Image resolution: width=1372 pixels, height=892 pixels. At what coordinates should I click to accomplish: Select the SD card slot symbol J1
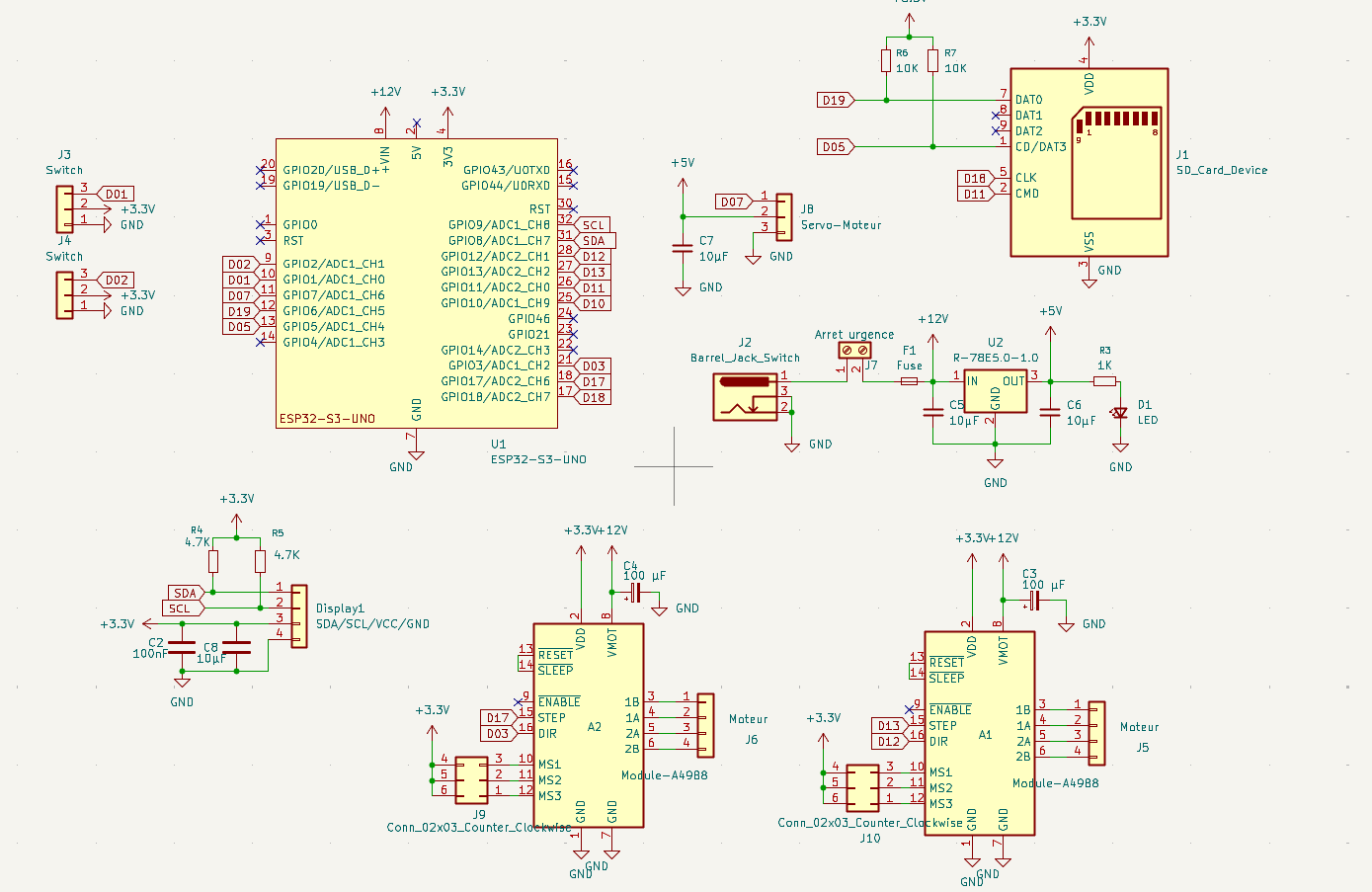click(1089, 162)
